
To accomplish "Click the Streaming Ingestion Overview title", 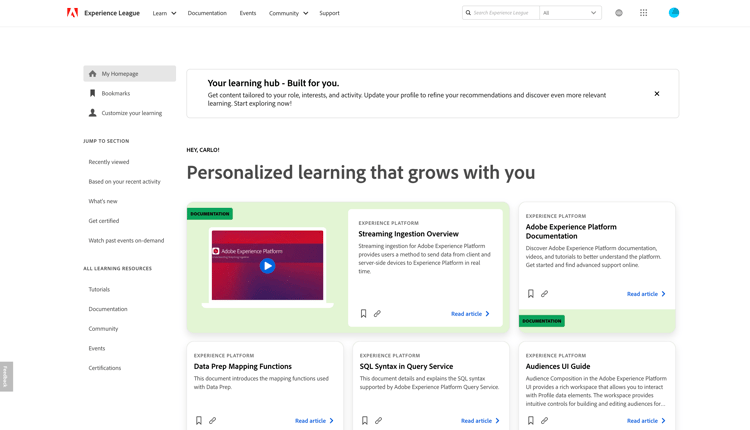I will point(408,234).
